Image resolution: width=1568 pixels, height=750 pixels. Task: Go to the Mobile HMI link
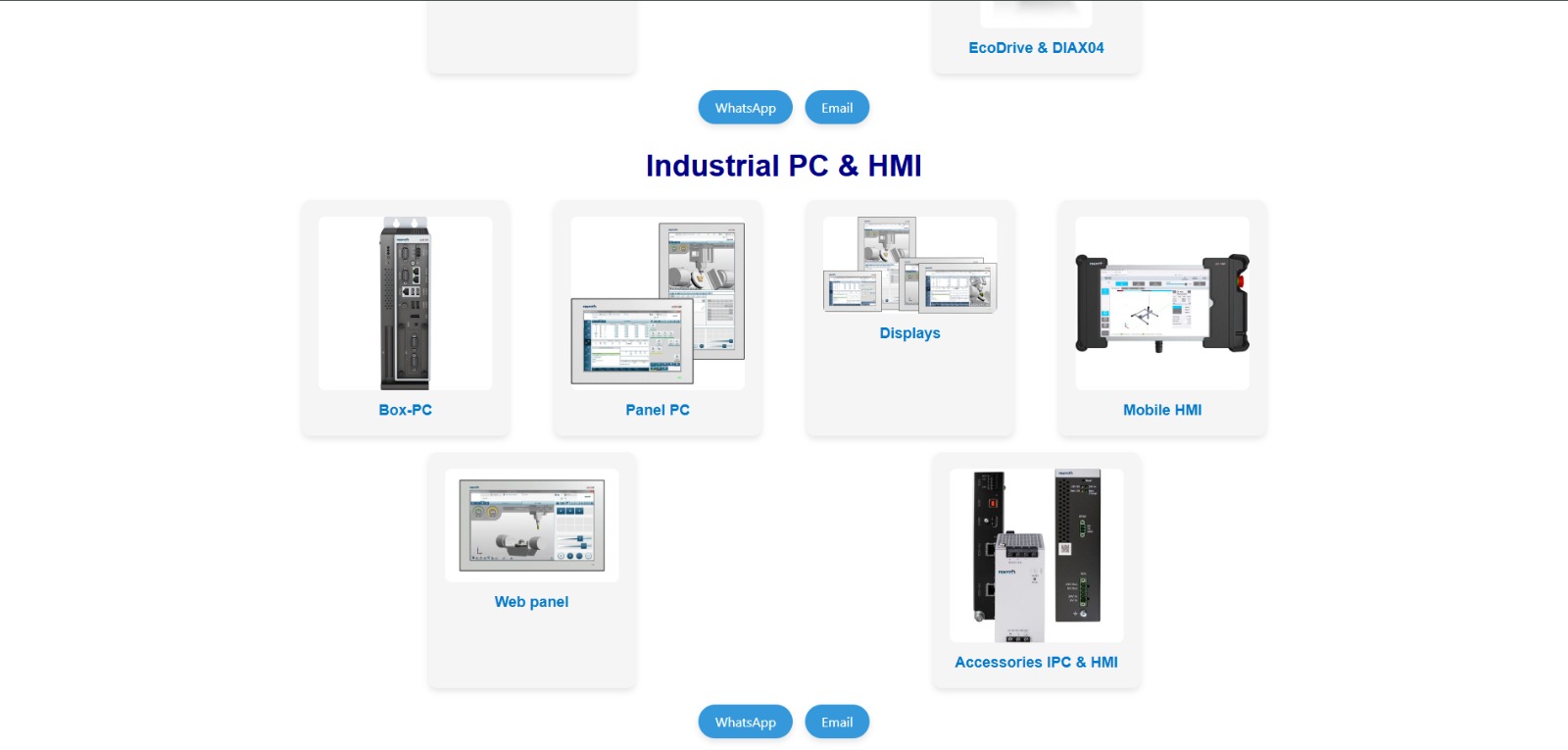(1162, 410)
